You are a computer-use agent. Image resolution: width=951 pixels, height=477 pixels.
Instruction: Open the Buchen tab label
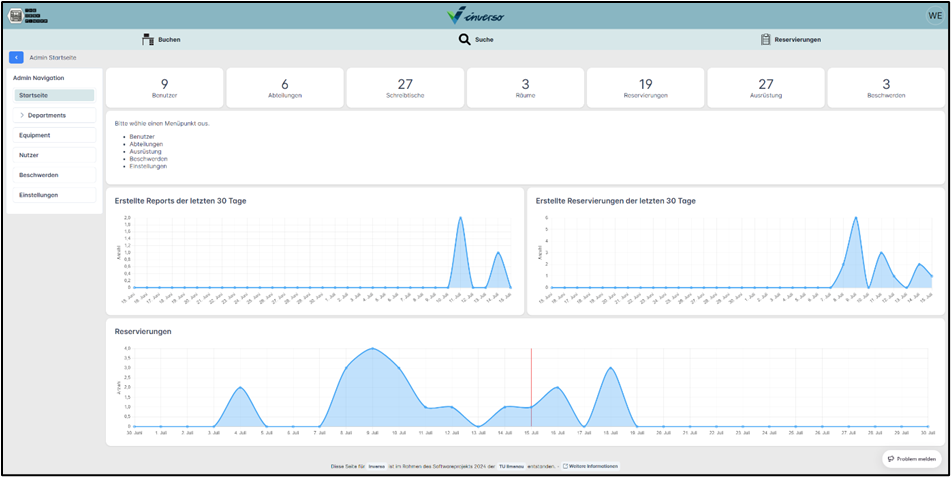(x=169, y=40)
